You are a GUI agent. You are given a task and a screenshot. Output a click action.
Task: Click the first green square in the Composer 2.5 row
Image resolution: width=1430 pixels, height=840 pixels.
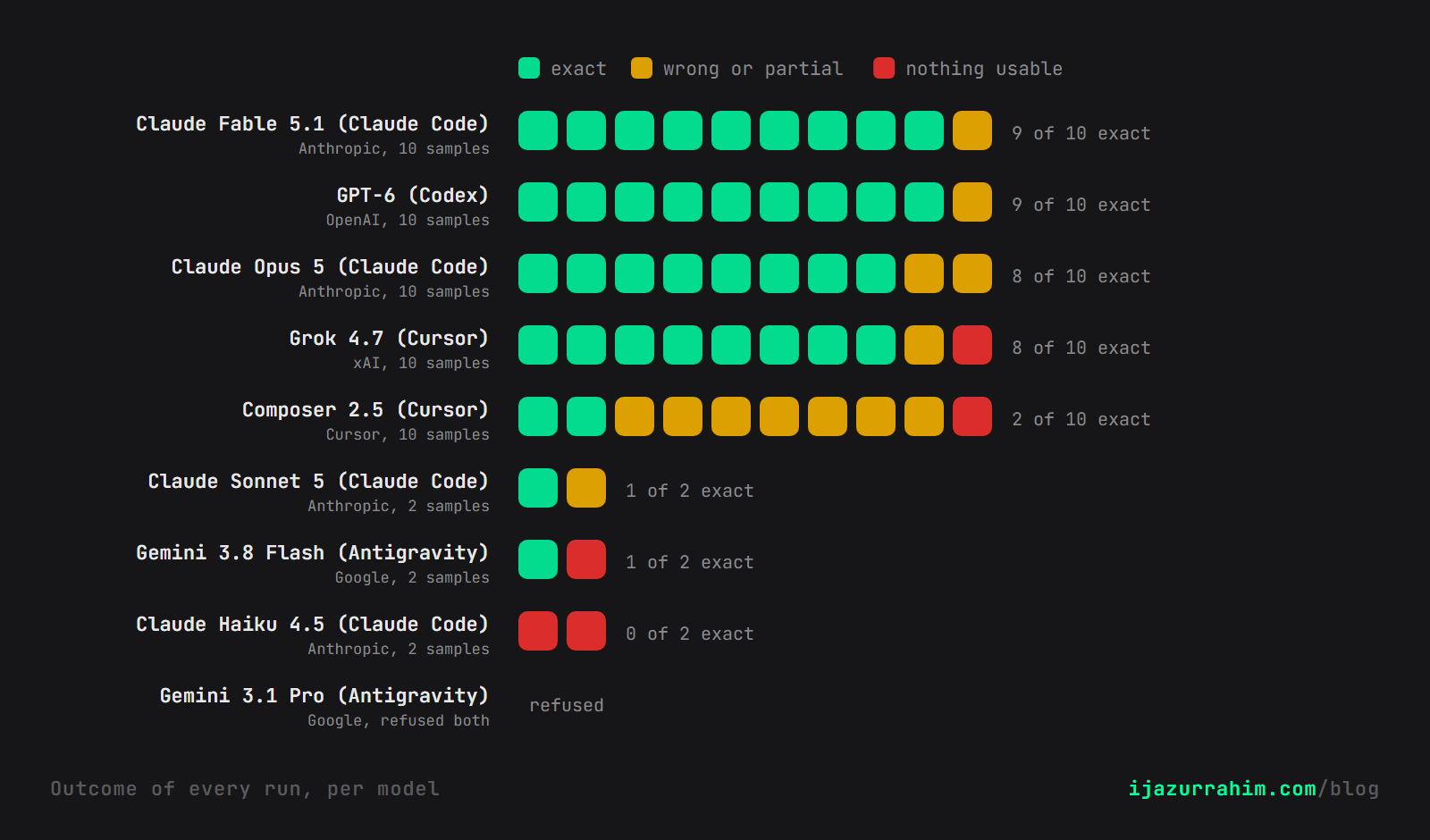[538, 416]
